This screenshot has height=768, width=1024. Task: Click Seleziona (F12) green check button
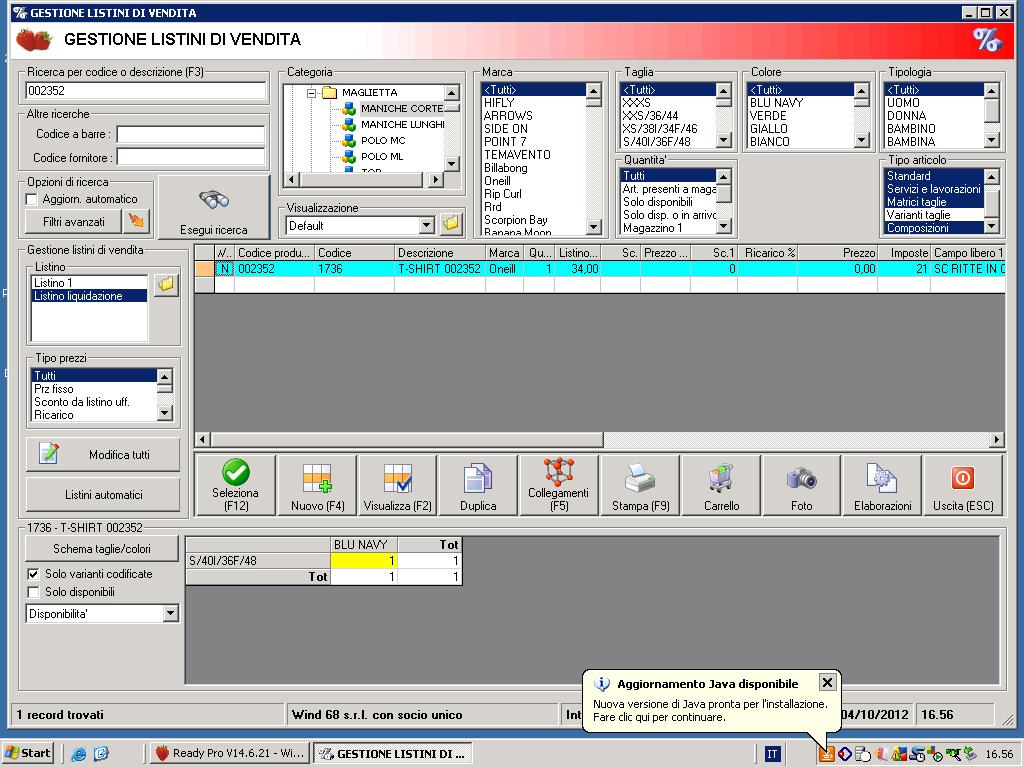(x=235, y=485)
